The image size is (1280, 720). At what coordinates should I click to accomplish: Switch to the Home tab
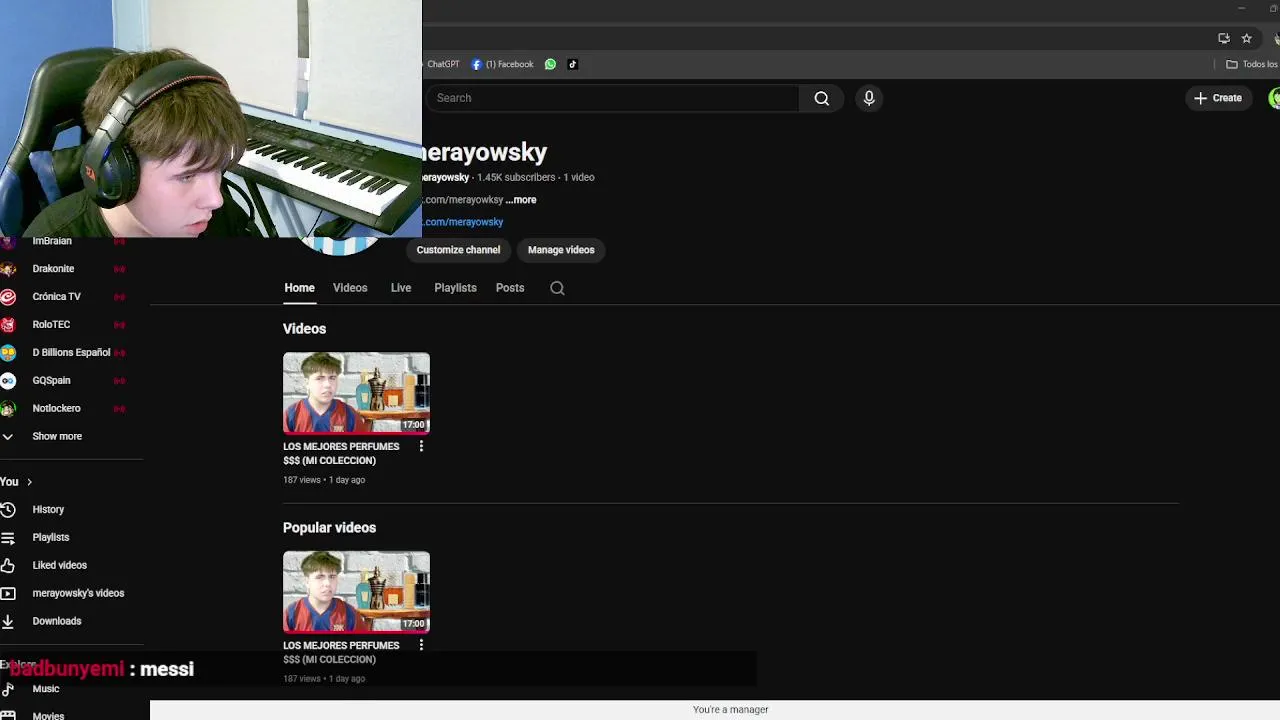click(x=299, y=288)
